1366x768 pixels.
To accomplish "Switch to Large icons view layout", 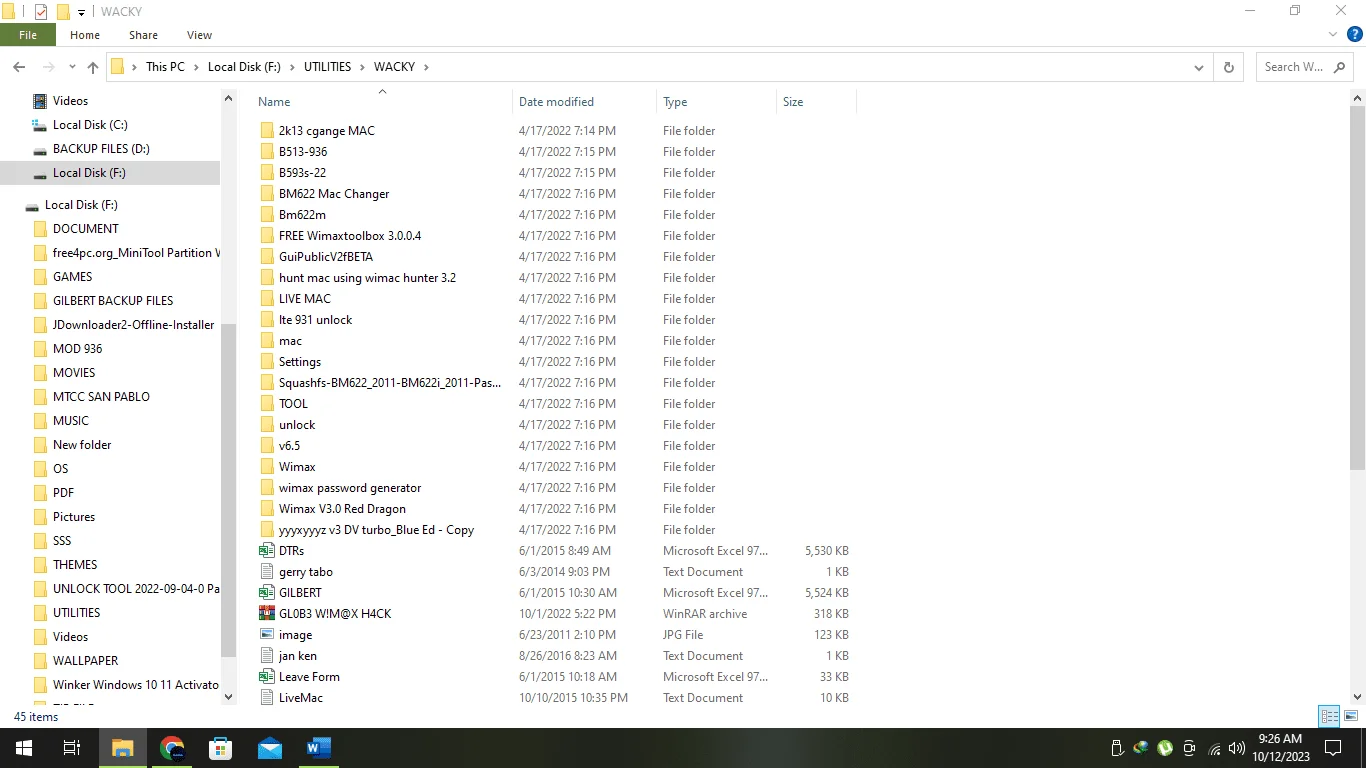I will pos(1350,716).
